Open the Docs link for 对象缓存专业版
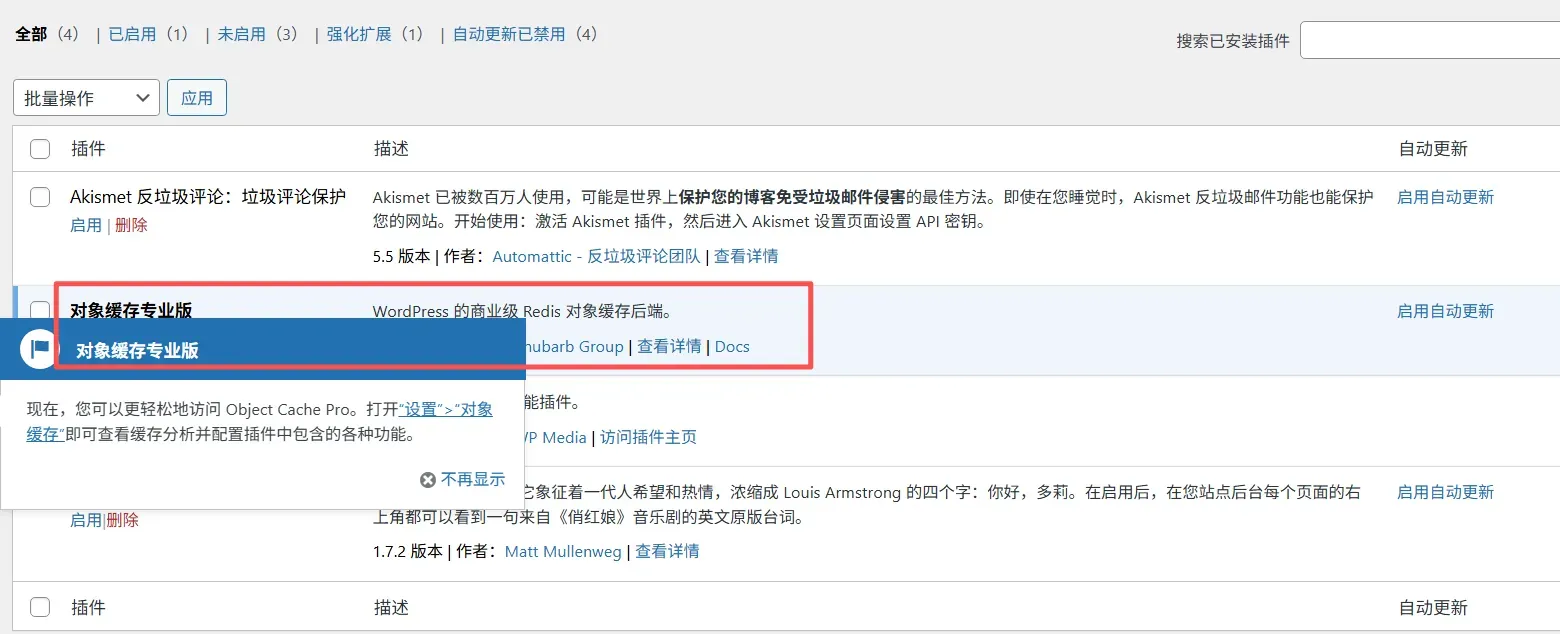This screenshot has height=634, width=1560. (x=732, y=346)
